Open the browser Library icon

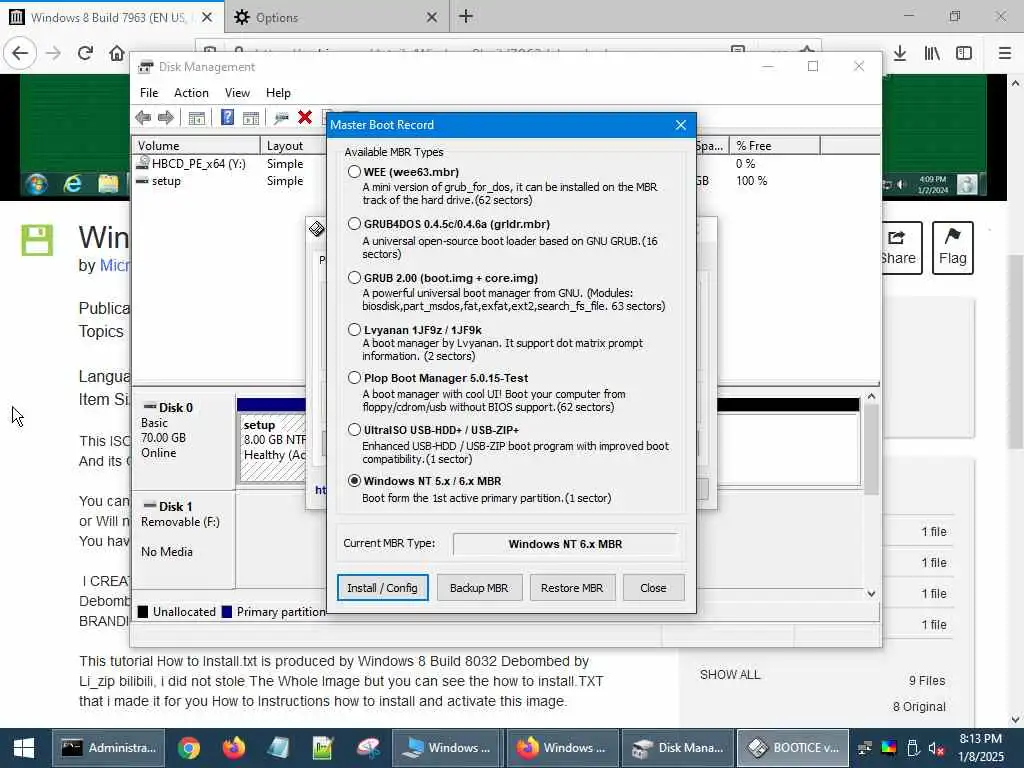[x=932, y=53]
